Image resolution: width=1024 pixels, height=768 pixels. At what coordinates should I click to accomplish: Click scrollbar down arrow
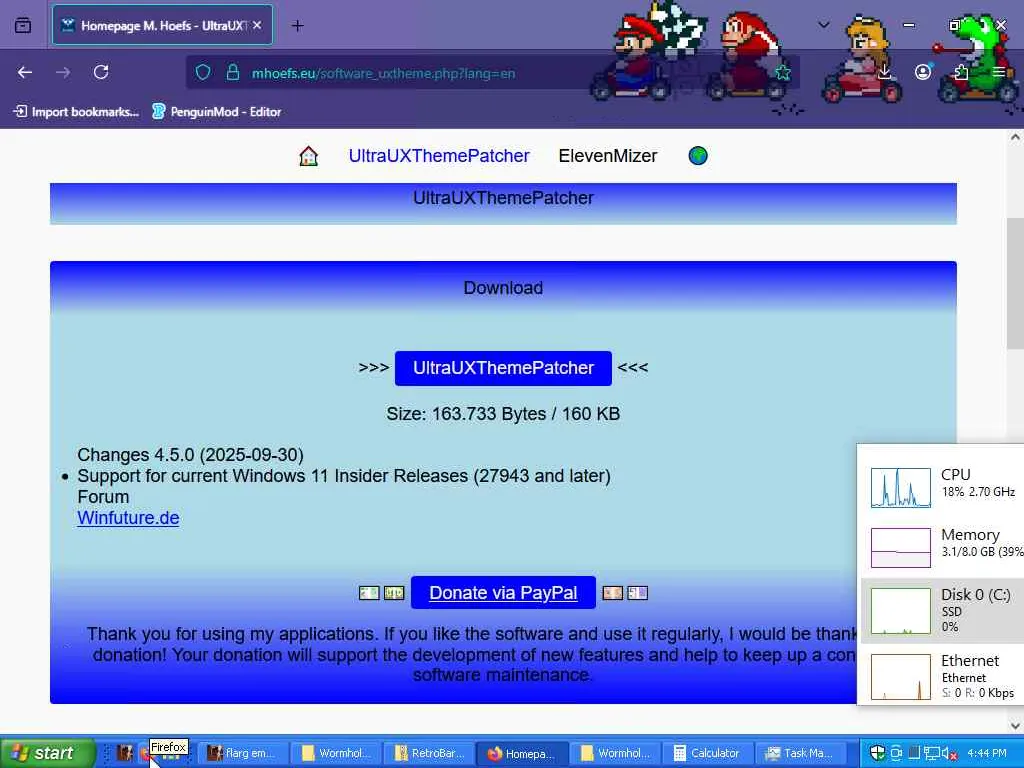coord(1015,726)
